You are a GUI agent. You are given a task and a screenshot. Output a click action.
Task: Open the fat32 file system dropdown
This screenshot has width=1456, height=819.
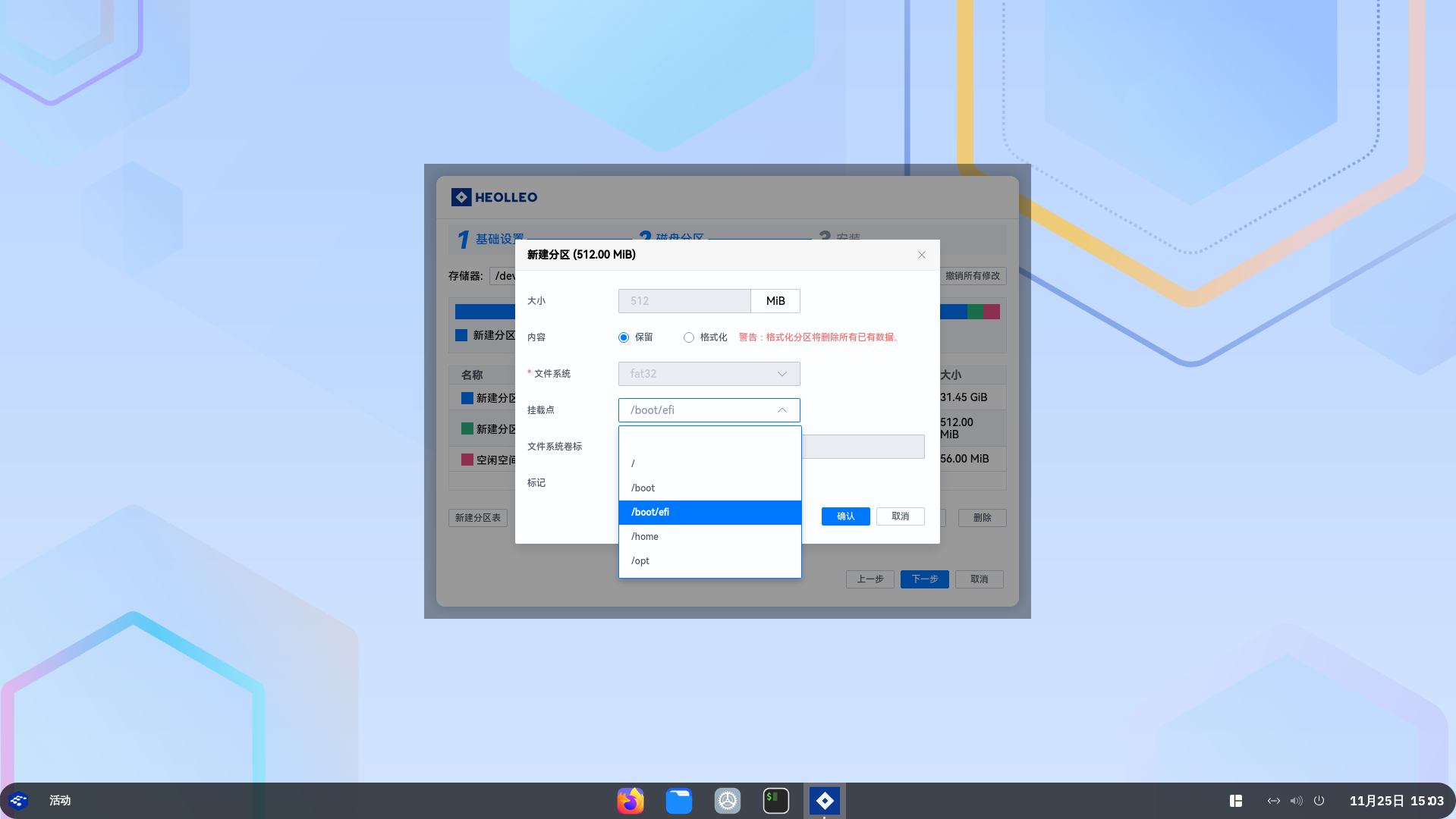pos(709,374)
